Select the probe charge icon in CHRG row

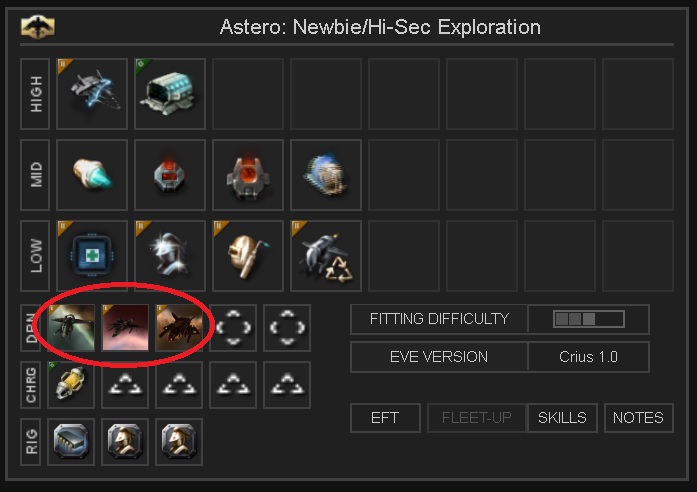tap(71, 384)
